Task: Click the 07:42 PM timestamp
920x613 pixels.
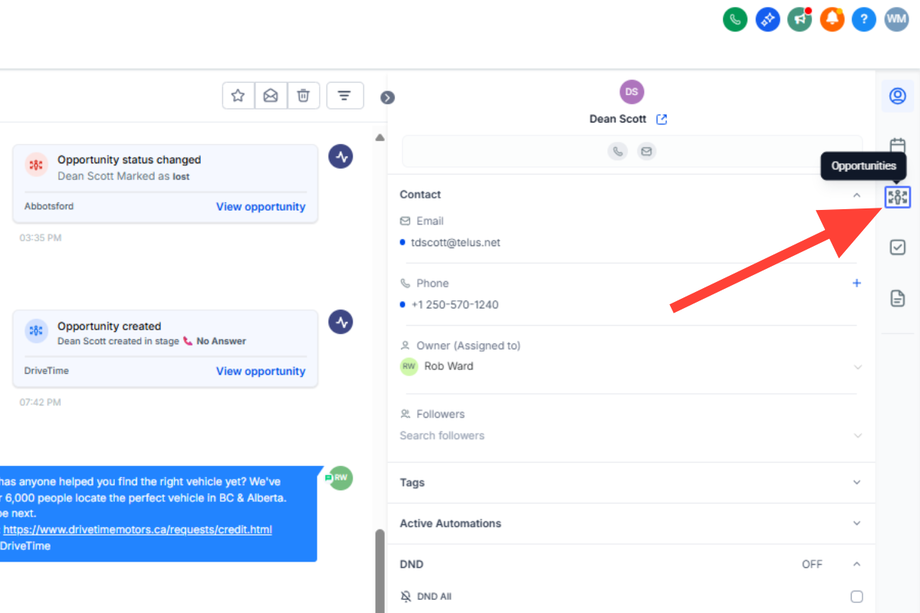Action: coord(40,402)
